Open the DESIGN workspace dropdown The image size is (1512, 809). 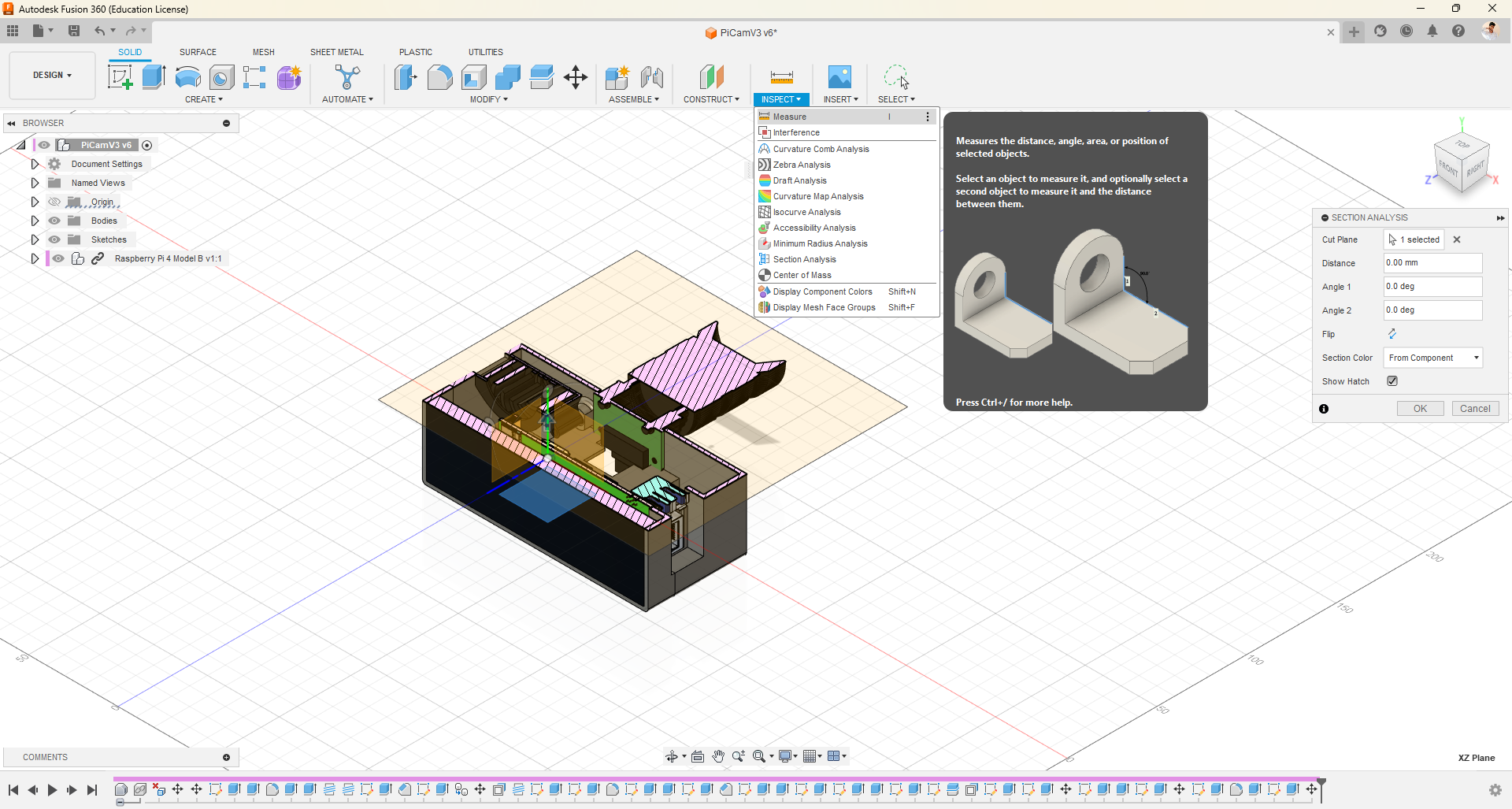pos(52,76)
